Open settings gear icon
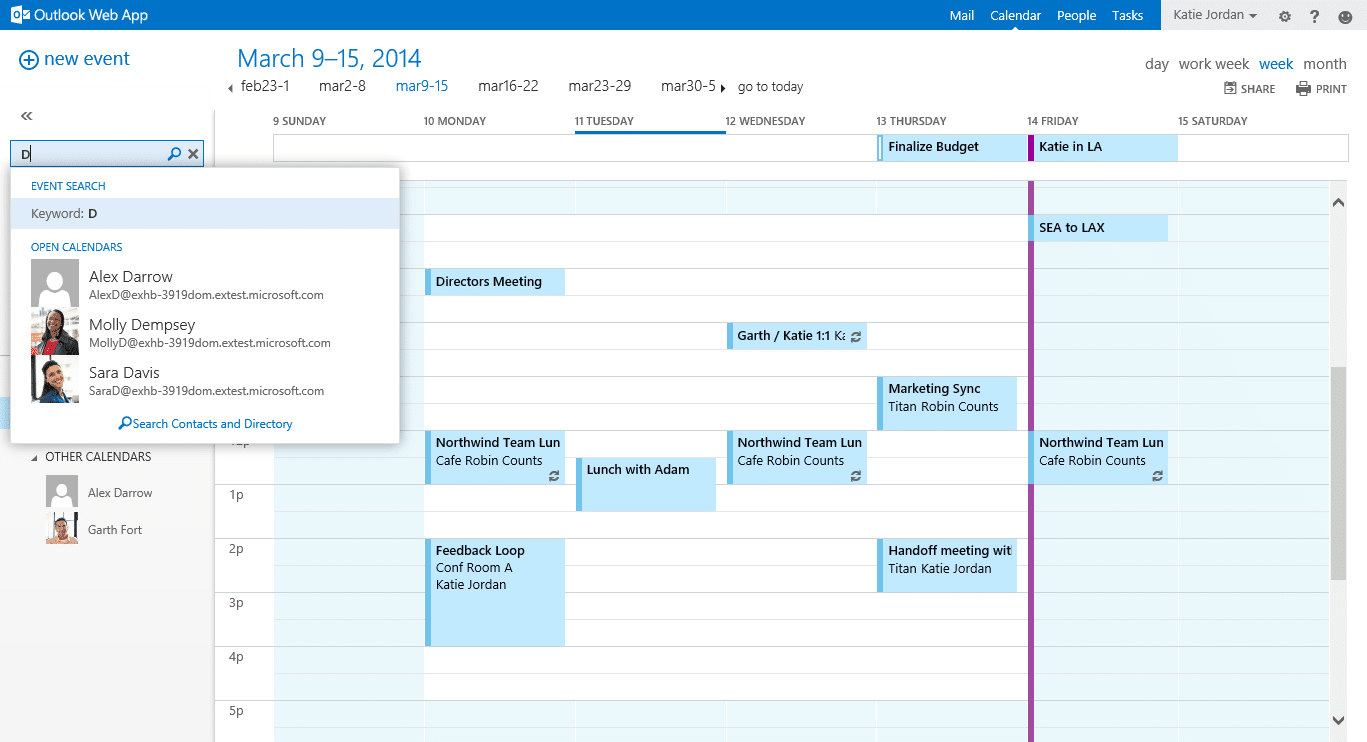This screenshot has width=1367, height=742. 1285,16
